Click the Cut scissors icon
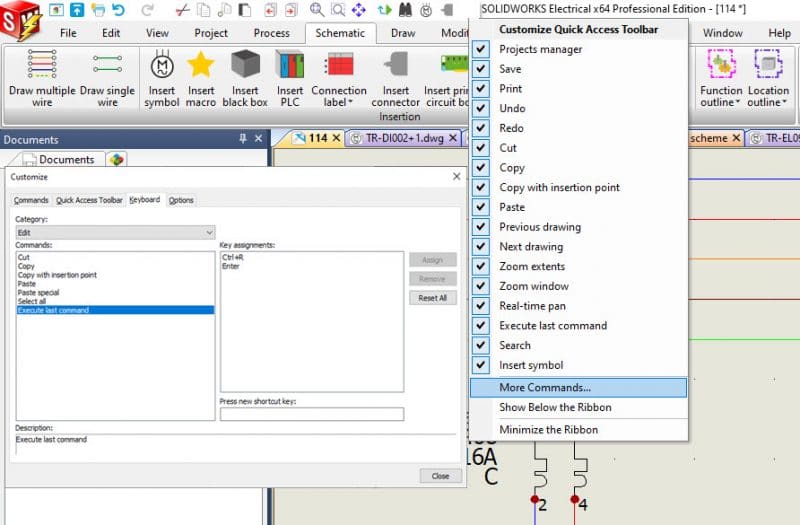The height and width of the screenshot is (525, 800). coord(182,9)
